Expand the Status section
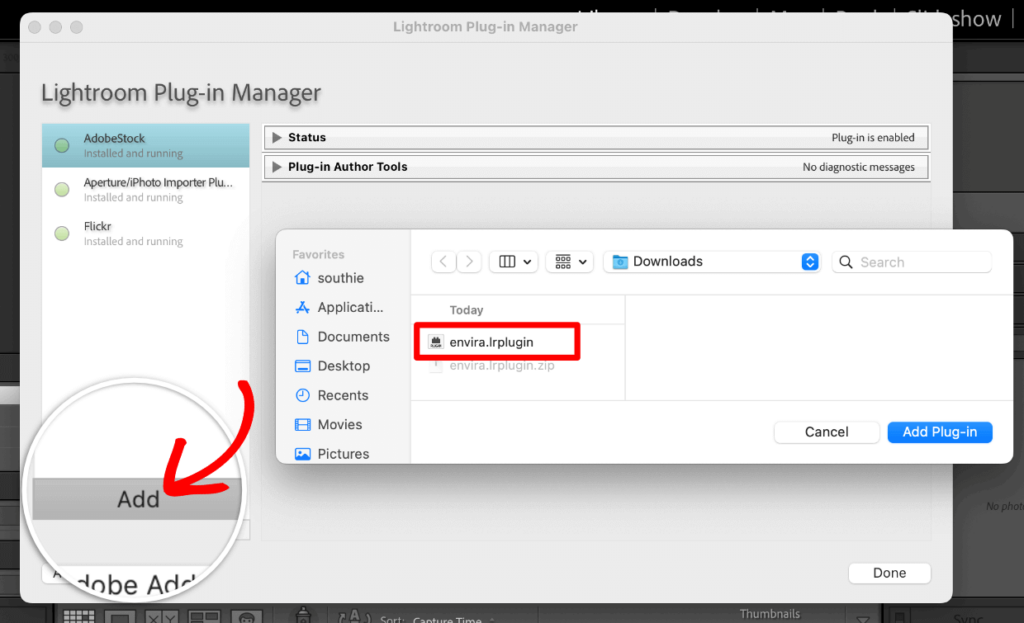Image resolution: width=1024 pixels, height=623 pixels. point(277,137)
